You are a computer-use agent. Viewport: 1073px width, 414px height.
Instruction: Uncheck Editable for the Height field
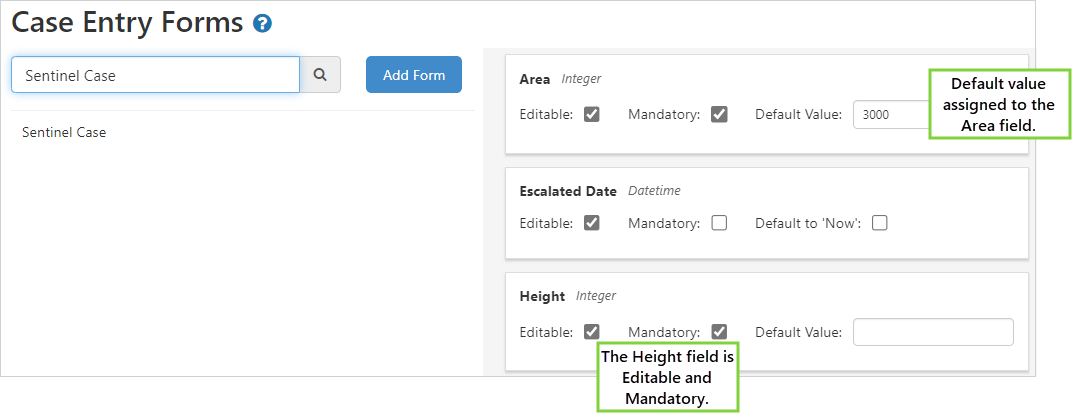point(592,332)
